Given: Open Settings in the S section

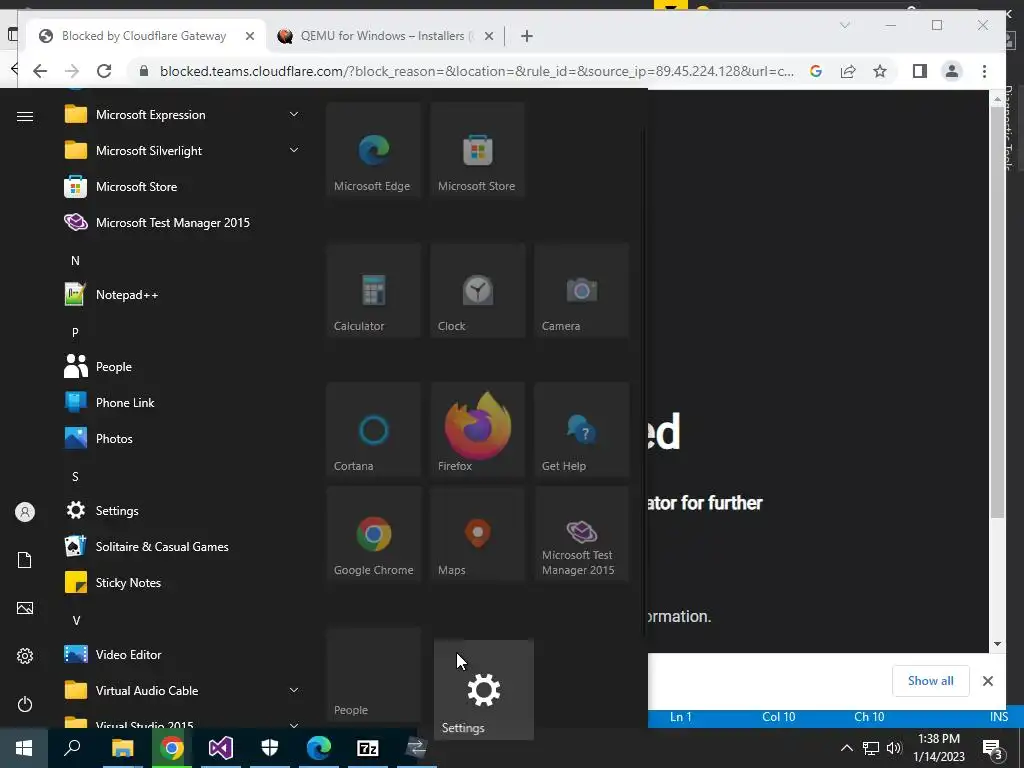Looking at the screenshot, I should pos(183,510).
